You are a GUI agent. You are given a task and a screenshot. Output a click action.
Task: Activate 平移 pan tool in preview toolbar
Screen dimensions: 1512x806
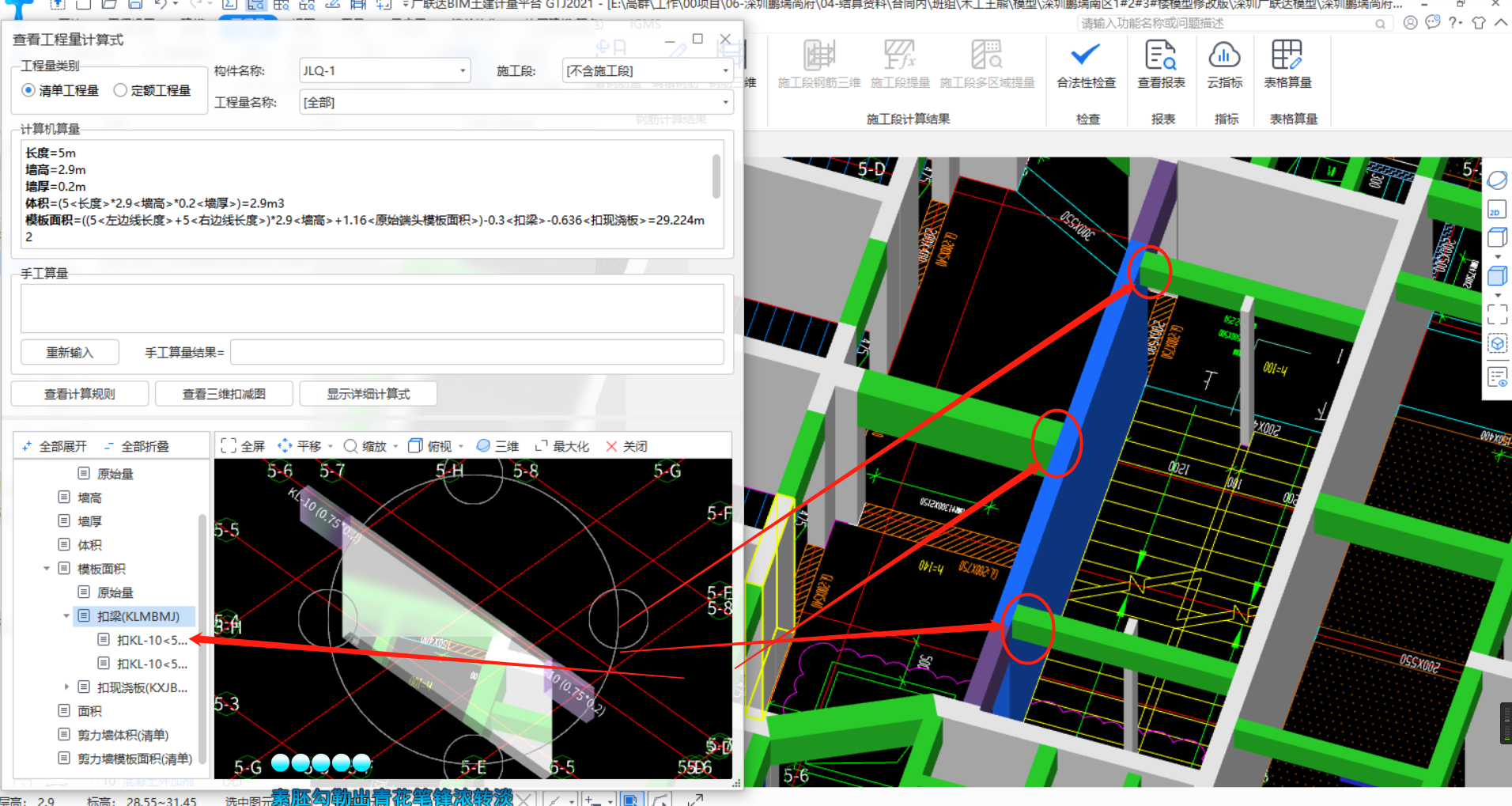(300, 446)
